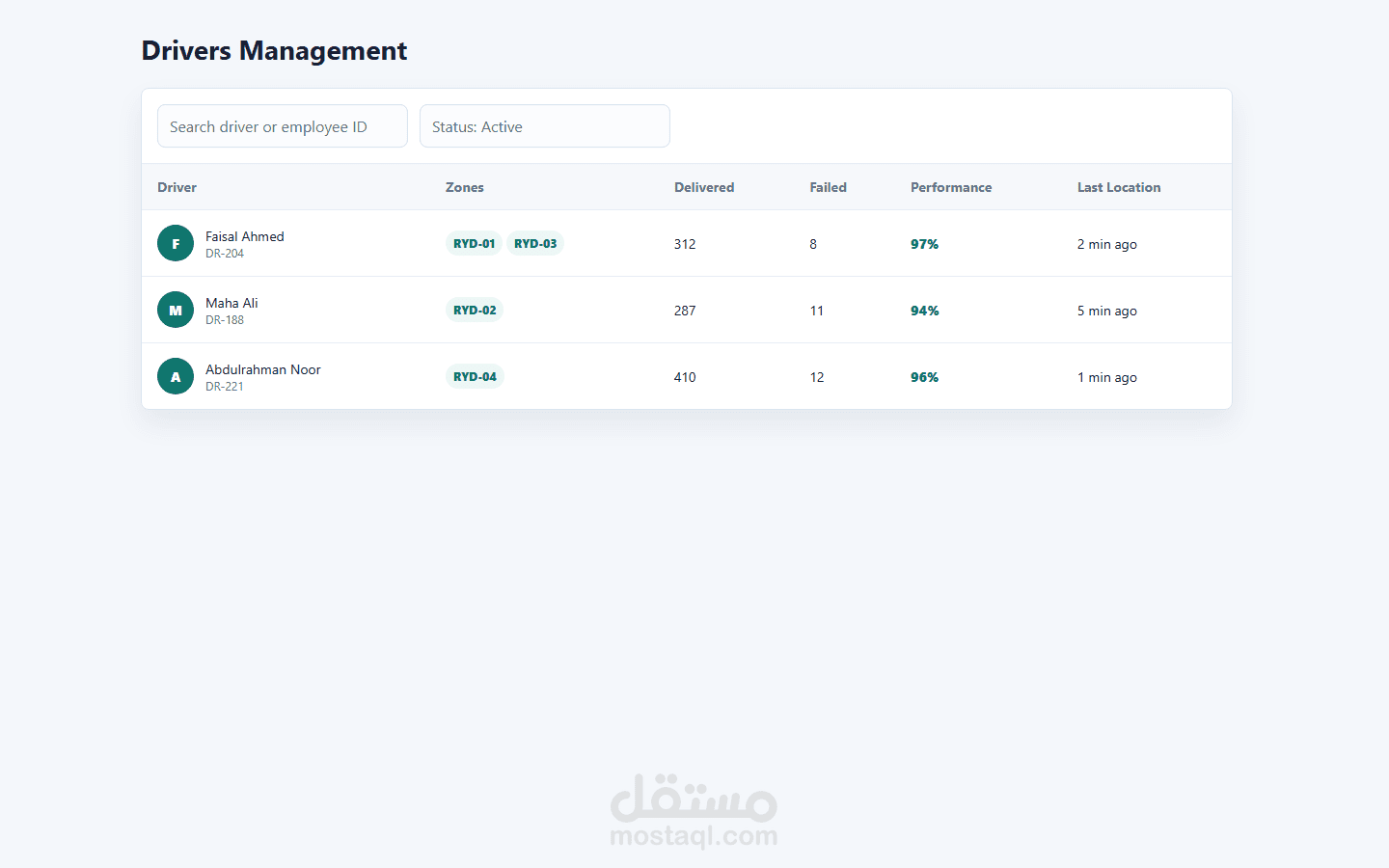Select the RYD-04 zone tag
The width and height of the screenshot is (1389, 868).
coord(475,376)
